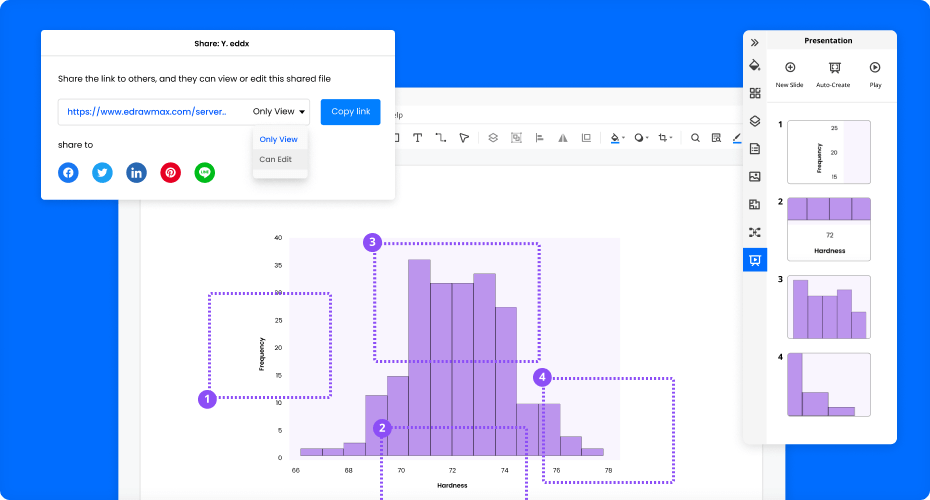The height and width of the screenshot is (500, 930).
Task: Share to Twitter
Action: [x=102, y=173]
